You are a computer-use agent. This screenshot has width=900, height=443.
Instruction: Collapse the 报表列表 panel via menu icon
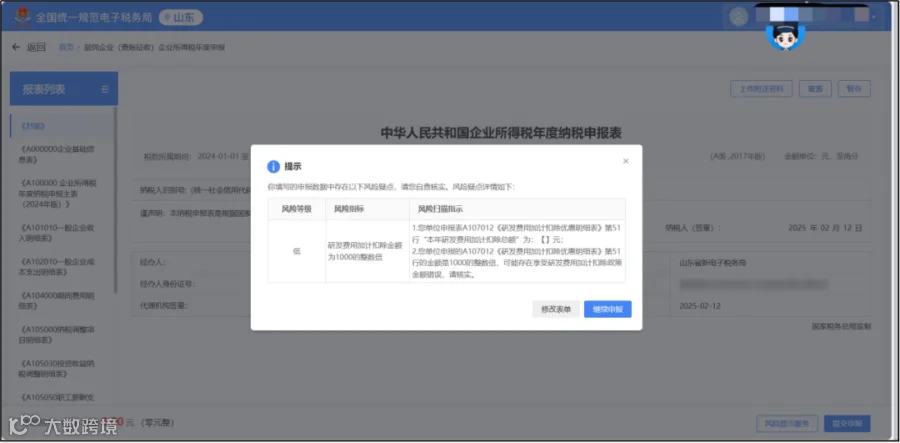105,89
